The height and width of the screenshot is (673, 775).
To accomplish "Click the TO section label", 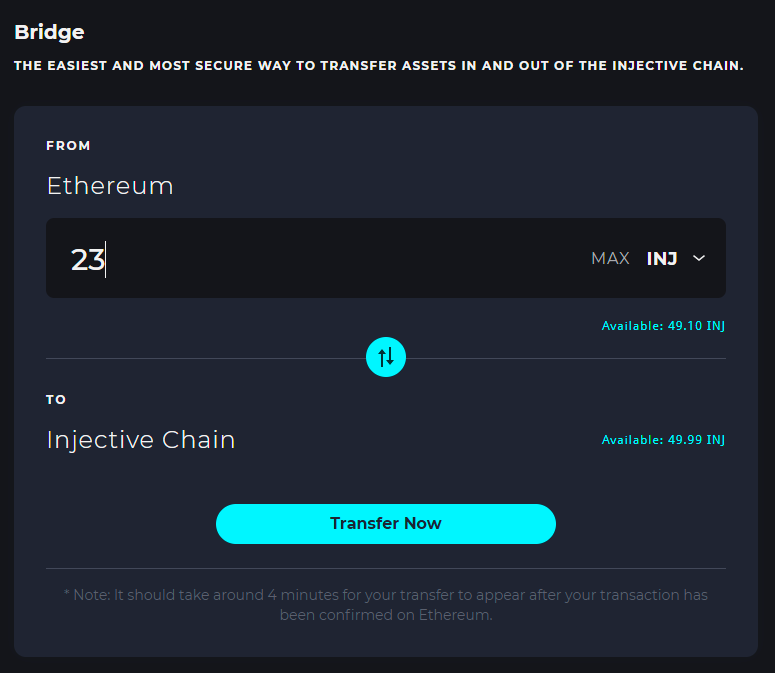I will tap(56, 399).
